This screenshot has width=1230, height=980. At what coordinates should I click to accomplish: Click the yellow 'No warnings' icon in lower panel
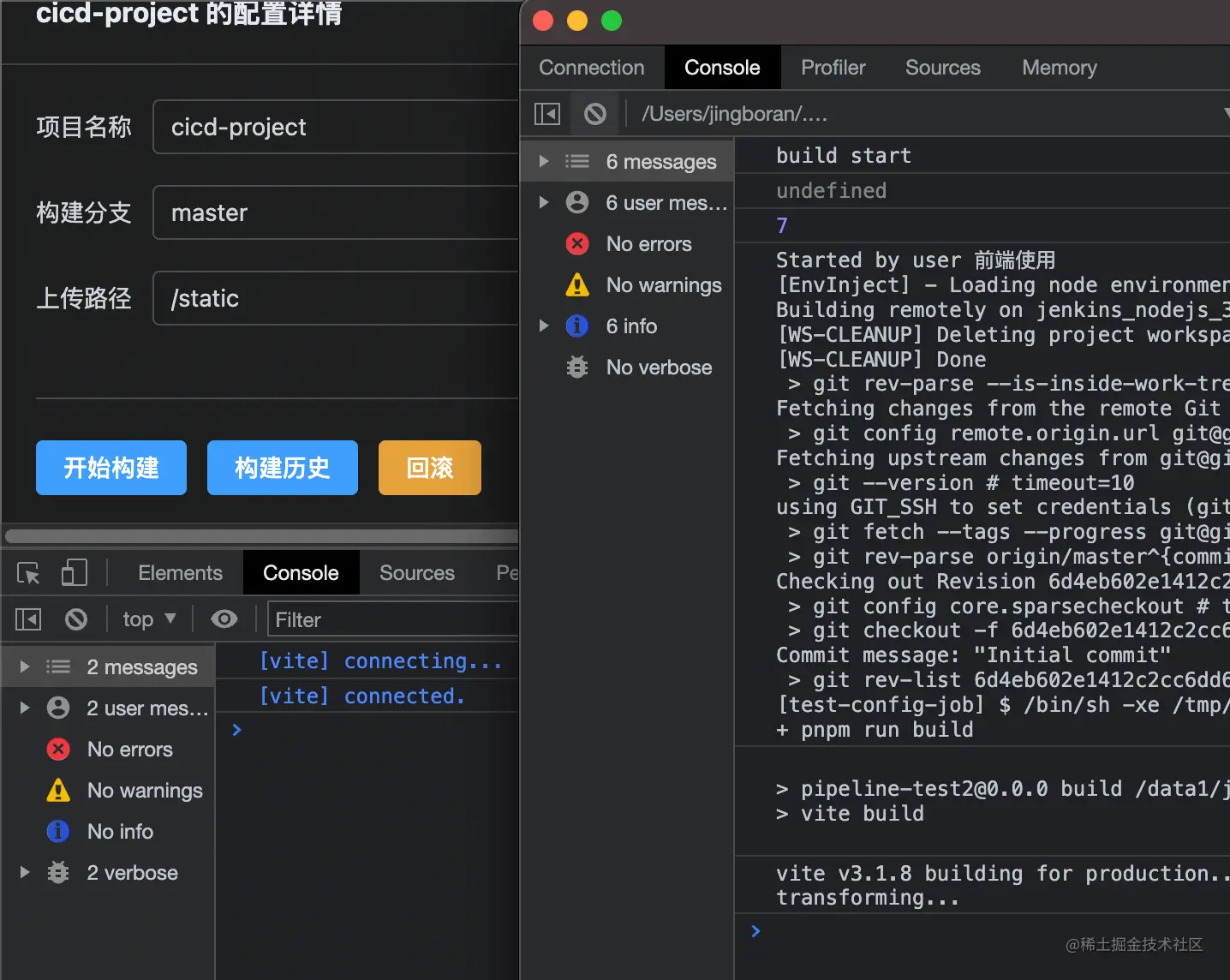pos(58,790)
